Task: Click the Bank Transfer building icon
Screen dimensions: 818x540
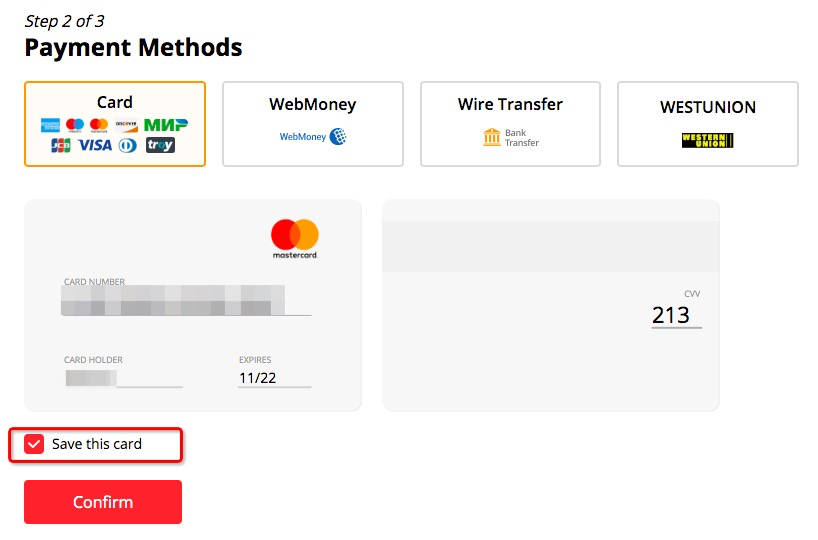Action: (x=491, y=137)
